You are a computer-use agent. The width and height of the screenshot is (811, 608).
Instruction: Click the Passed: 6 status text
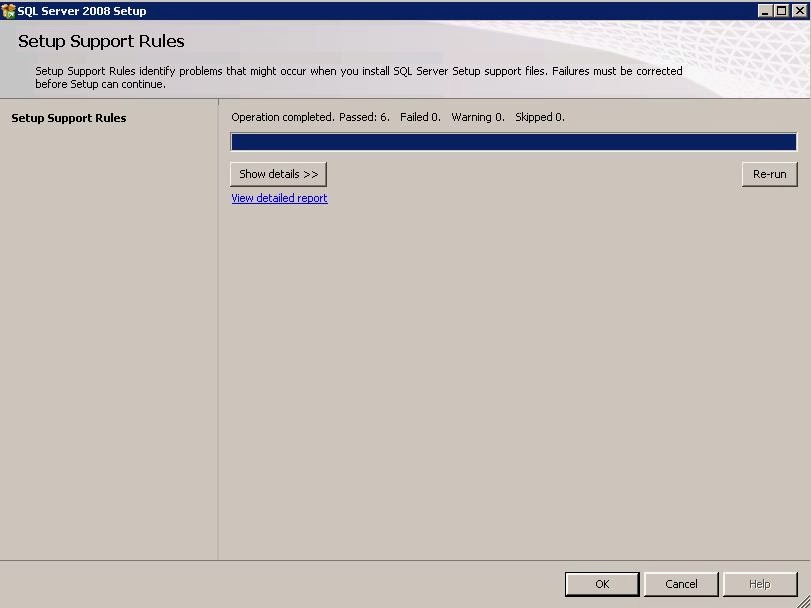pyautogui.click(x=366, y=117)
